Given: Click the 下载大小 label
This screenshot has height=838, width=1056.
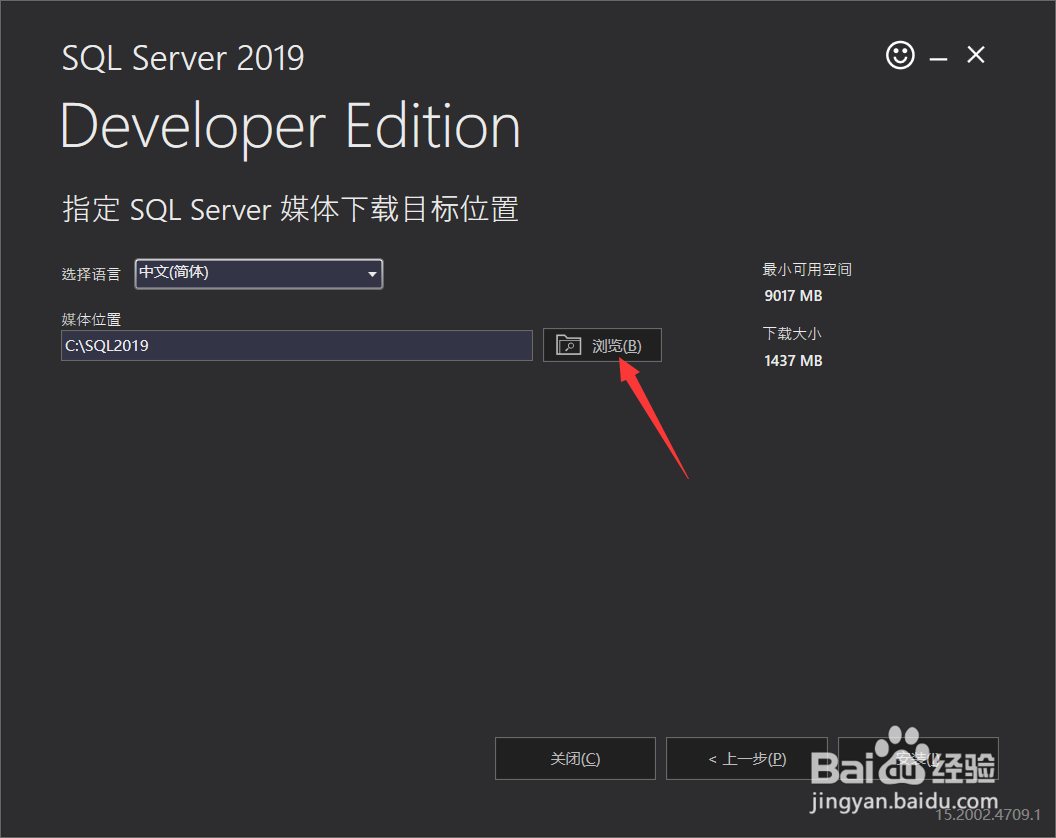Looking at the screenshot, I should click(791, 333).
